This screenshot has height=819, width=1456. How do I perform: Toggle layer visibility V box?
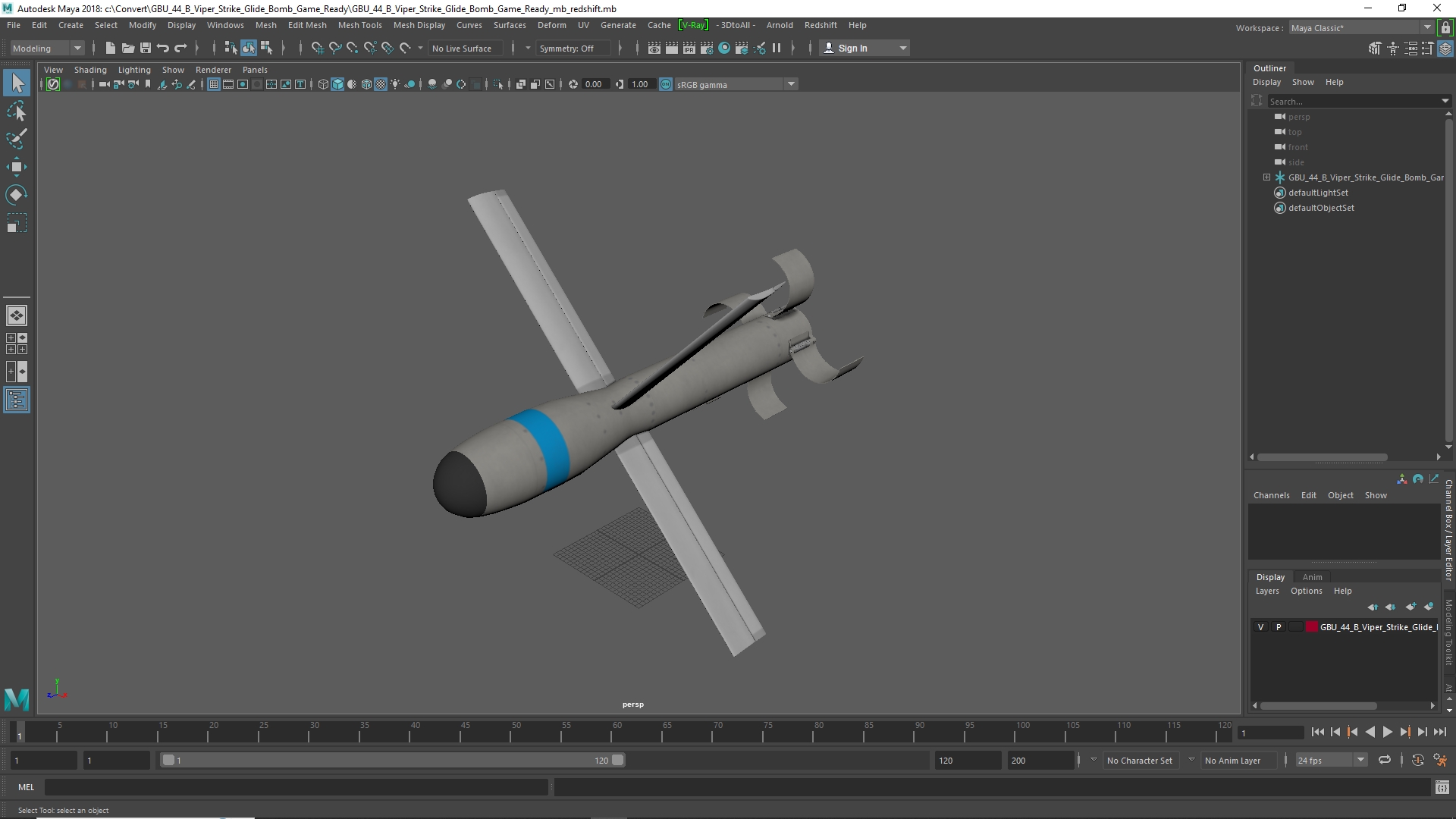click(x=1260, y=627)
